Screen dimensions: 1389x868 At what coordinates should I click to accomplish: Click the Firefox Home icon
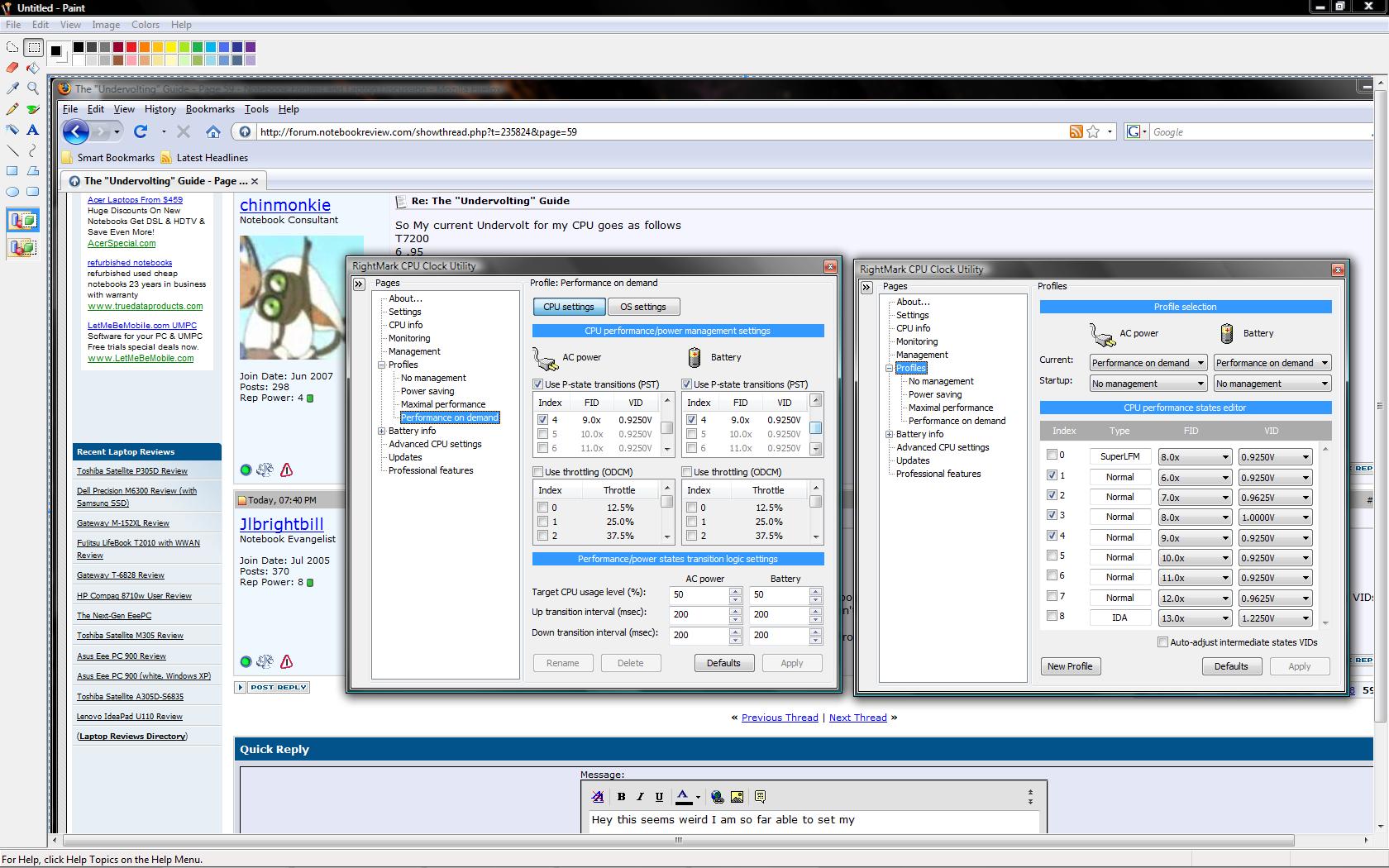[213, 132]
